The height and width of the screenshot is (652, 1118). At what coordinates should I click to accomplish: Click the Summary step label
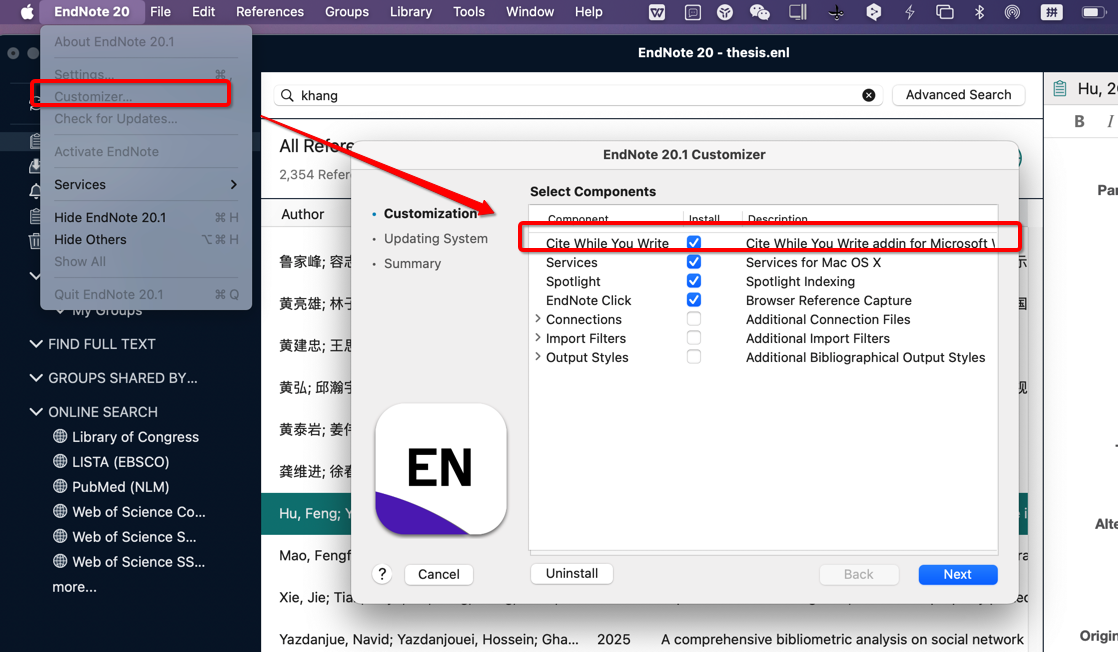pos(412,263)
